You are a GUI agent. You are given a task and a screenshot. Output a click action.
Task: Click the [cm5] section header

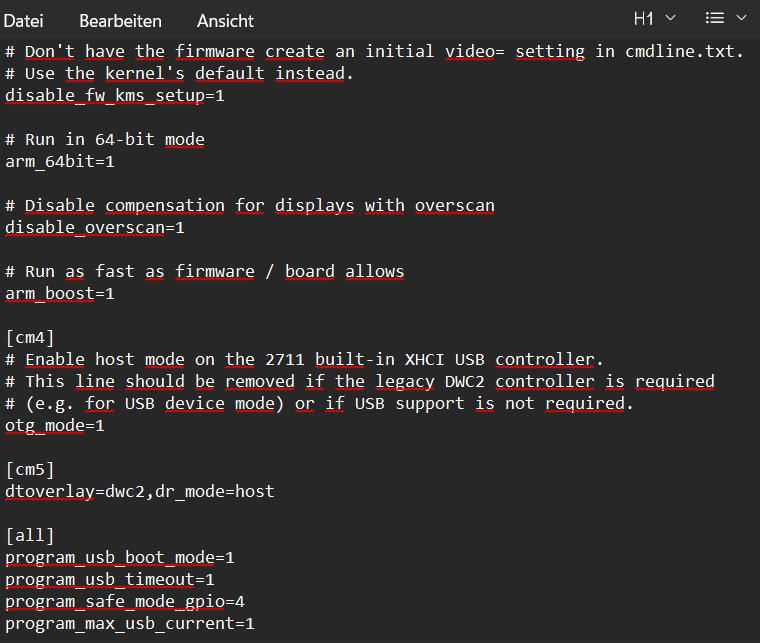[30, 469]
